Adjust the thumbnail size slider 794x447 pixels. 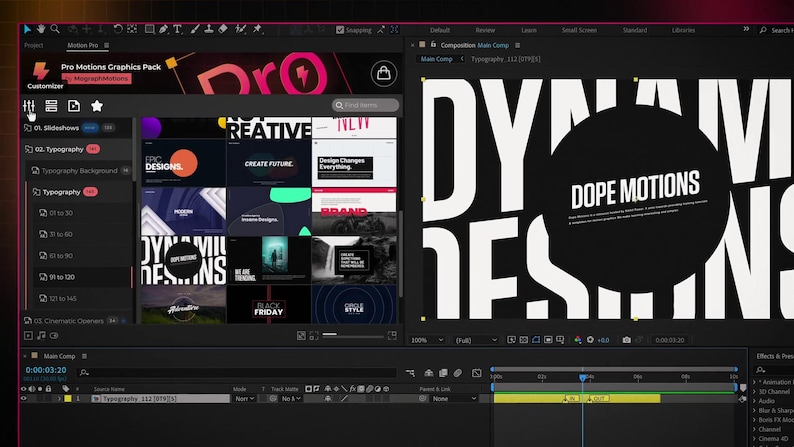(x=353, y=335)
